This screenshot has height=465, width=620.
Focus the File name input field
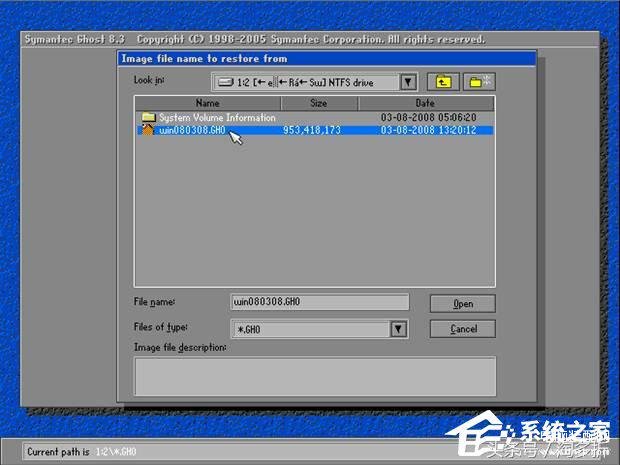point(319,302)
